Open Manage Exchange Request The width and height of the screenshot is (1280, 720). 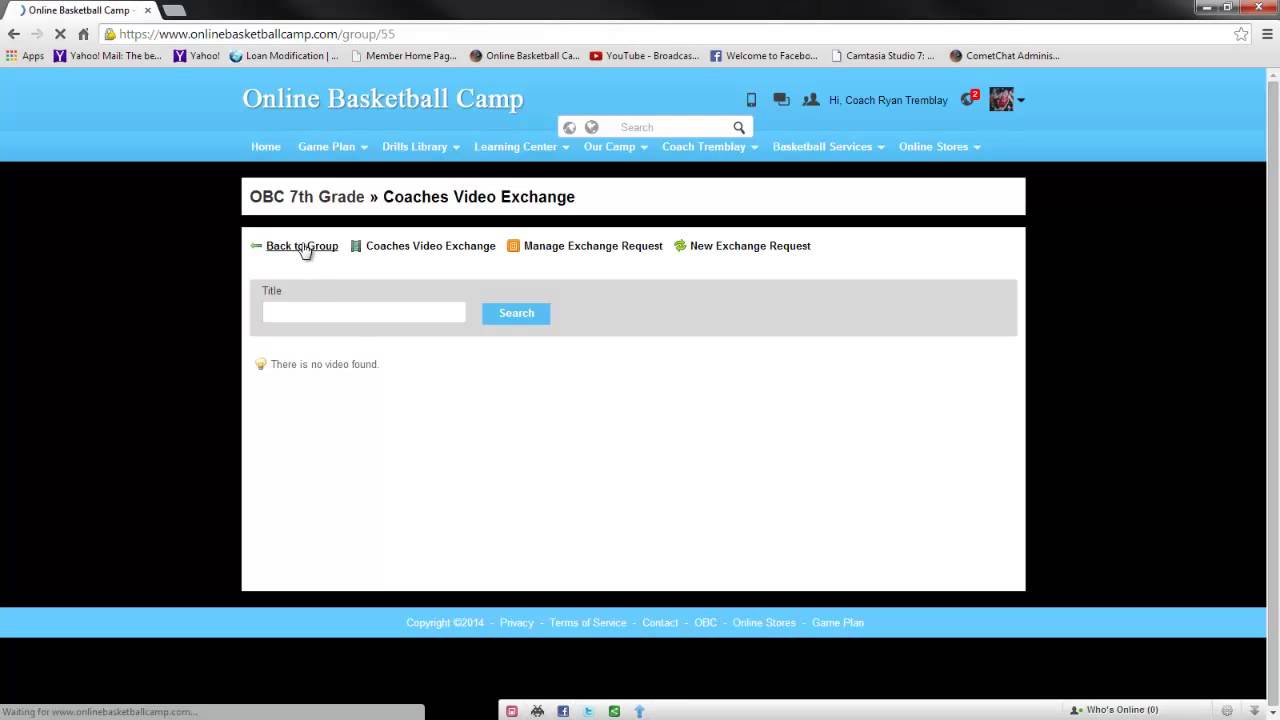pyautogui.click(x=585, y=246)
